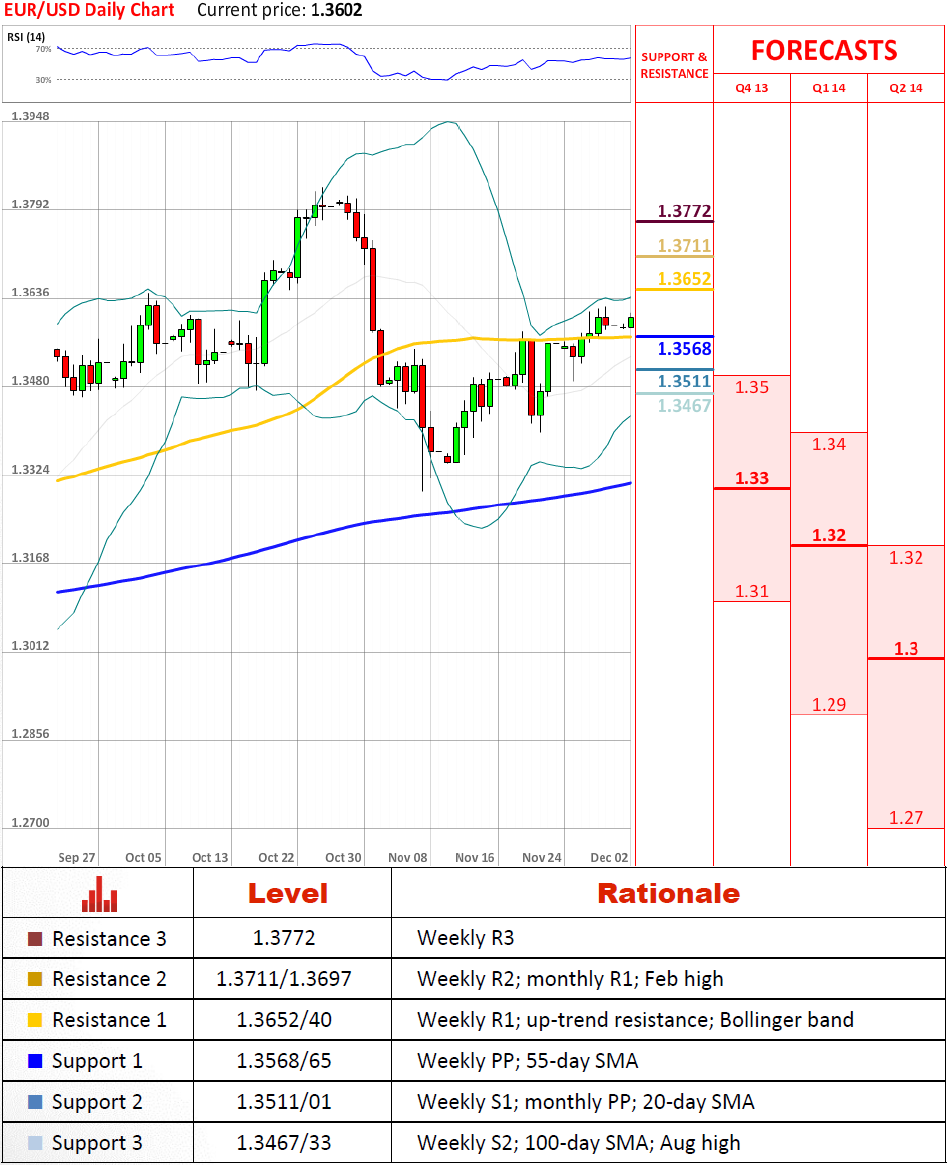
Task: Select the Support 3 row label
Action: click(x=97, y=1143)
